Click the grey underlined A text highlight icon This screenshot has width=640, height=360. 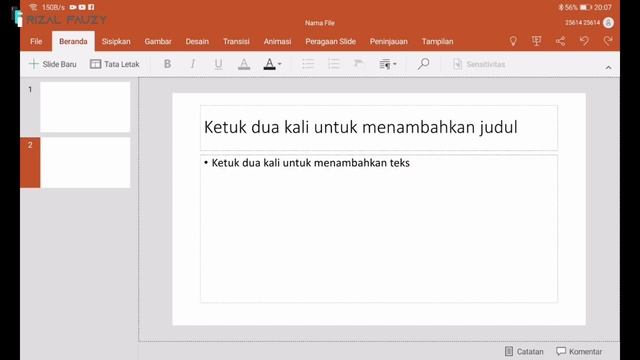[x=244, y=64]
